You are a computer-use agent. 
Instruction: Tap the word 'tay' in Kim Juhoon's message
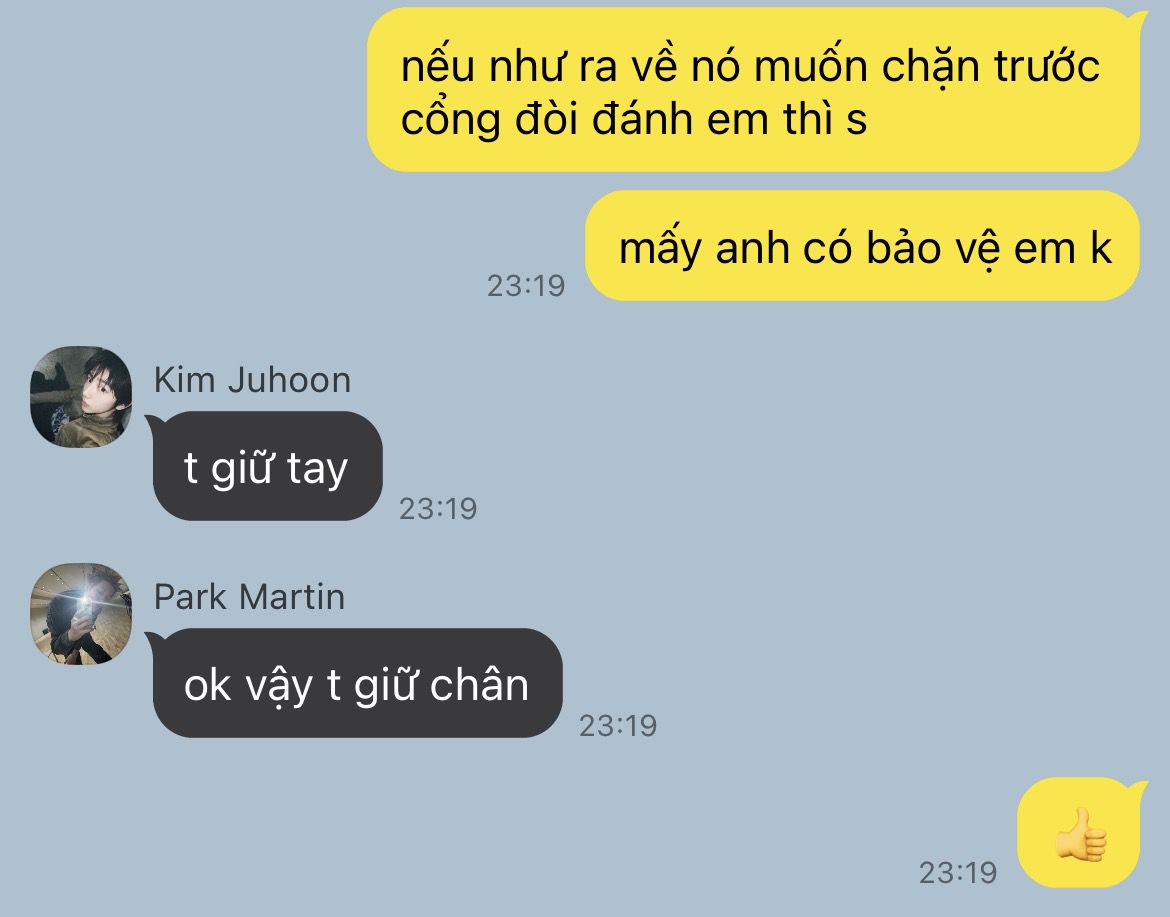pyautogui.click(x=317, y=469)
